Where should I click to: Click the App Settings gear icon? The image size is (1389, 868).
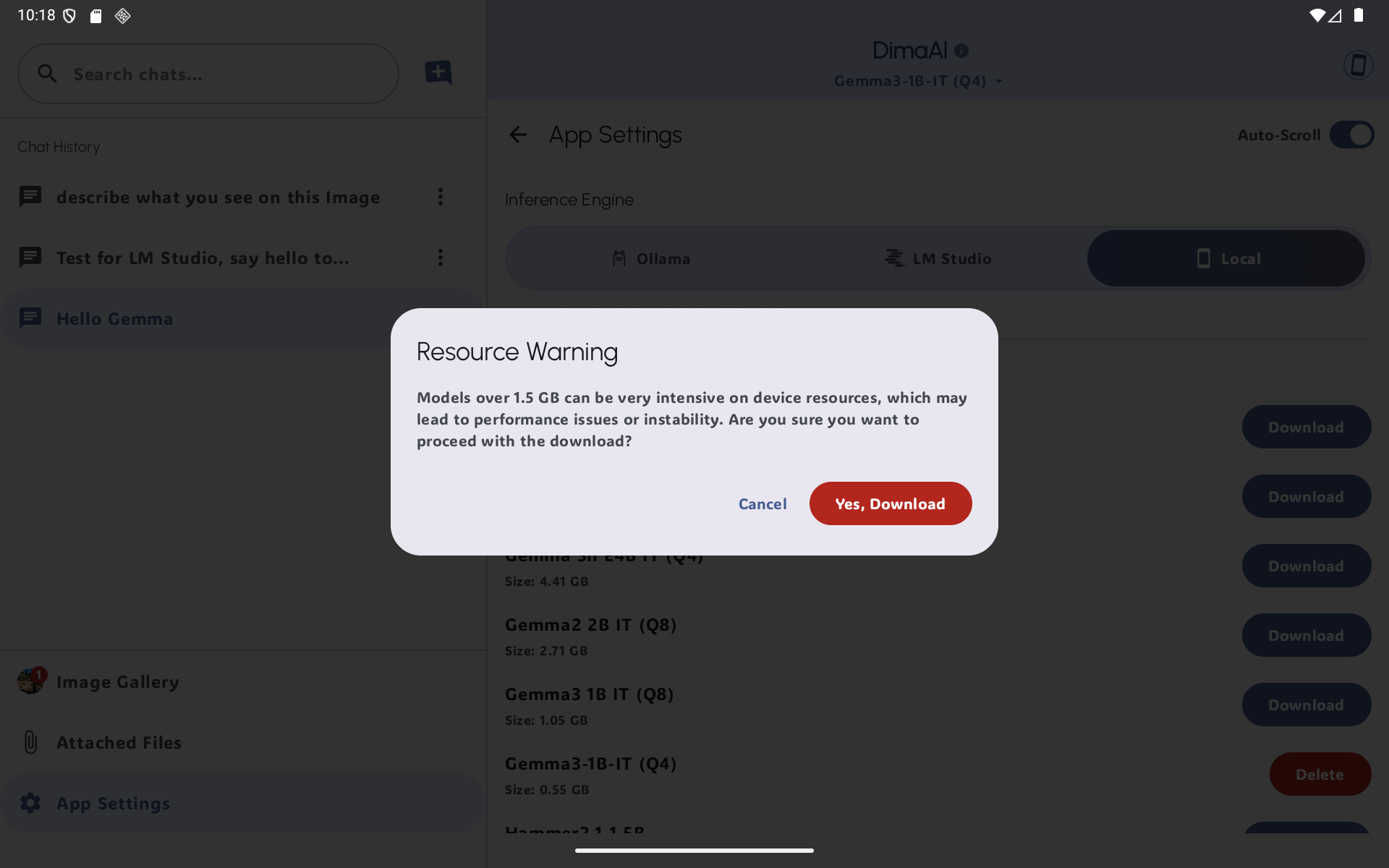(x=30, y=803)
